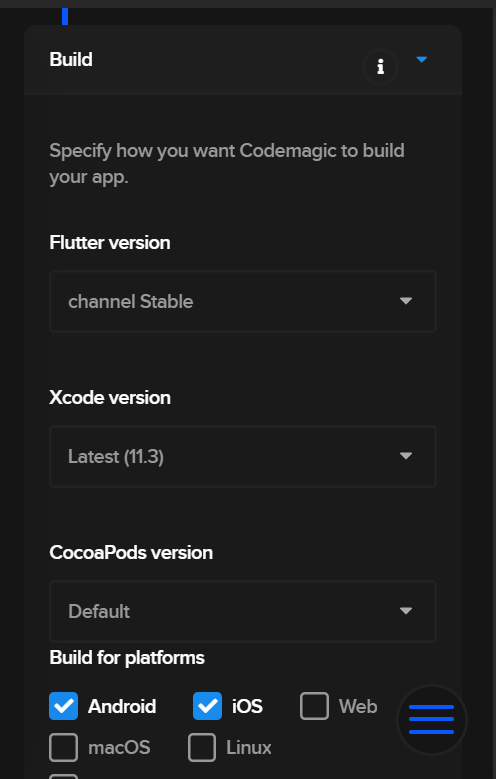Collapse the Build section with blue arrow
496x779 pixels.
pos(421,60)
